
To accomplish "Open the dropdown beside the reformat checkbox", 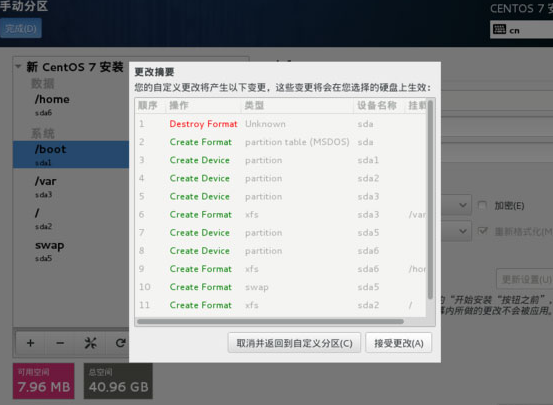I will (x=456, y=231).
